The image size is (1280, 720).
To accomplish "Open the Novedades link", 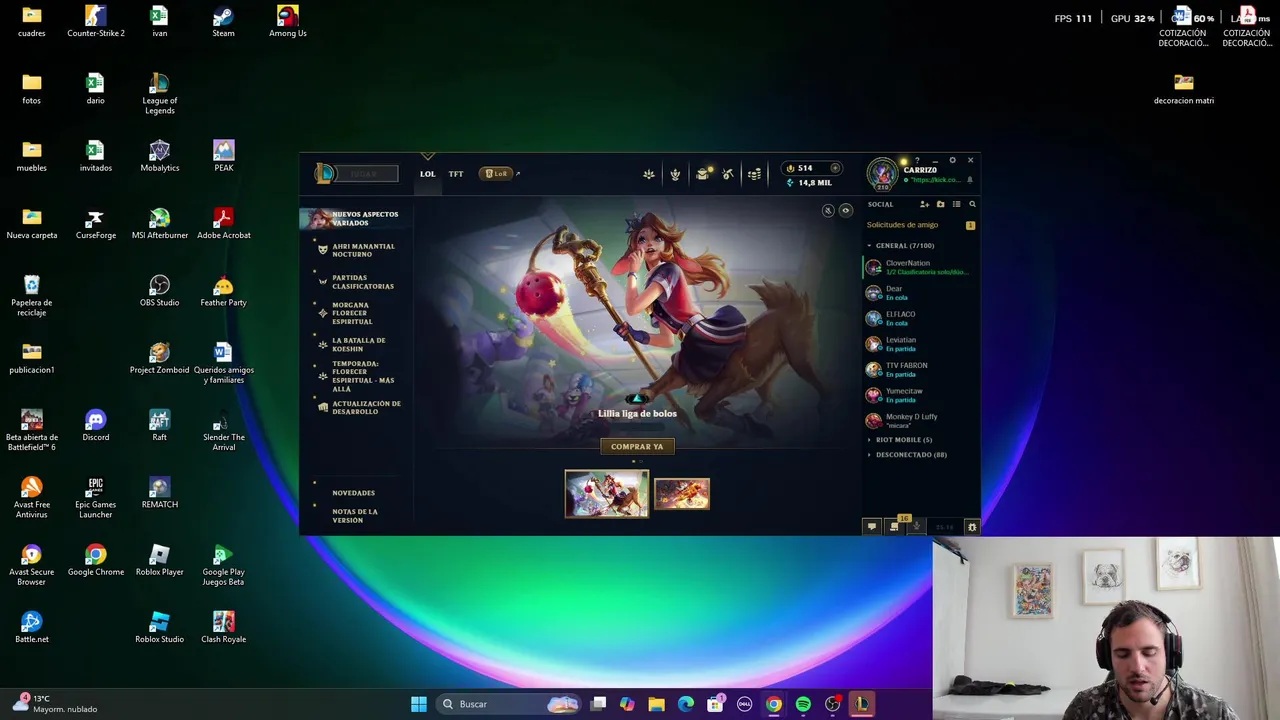I will pyautogui.click(x=353, y=492).
